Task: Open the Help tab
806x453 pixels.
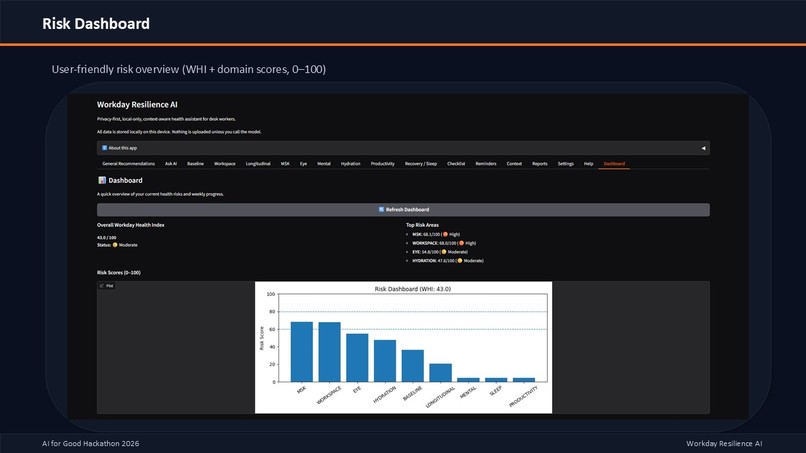Action: (589, 164)
